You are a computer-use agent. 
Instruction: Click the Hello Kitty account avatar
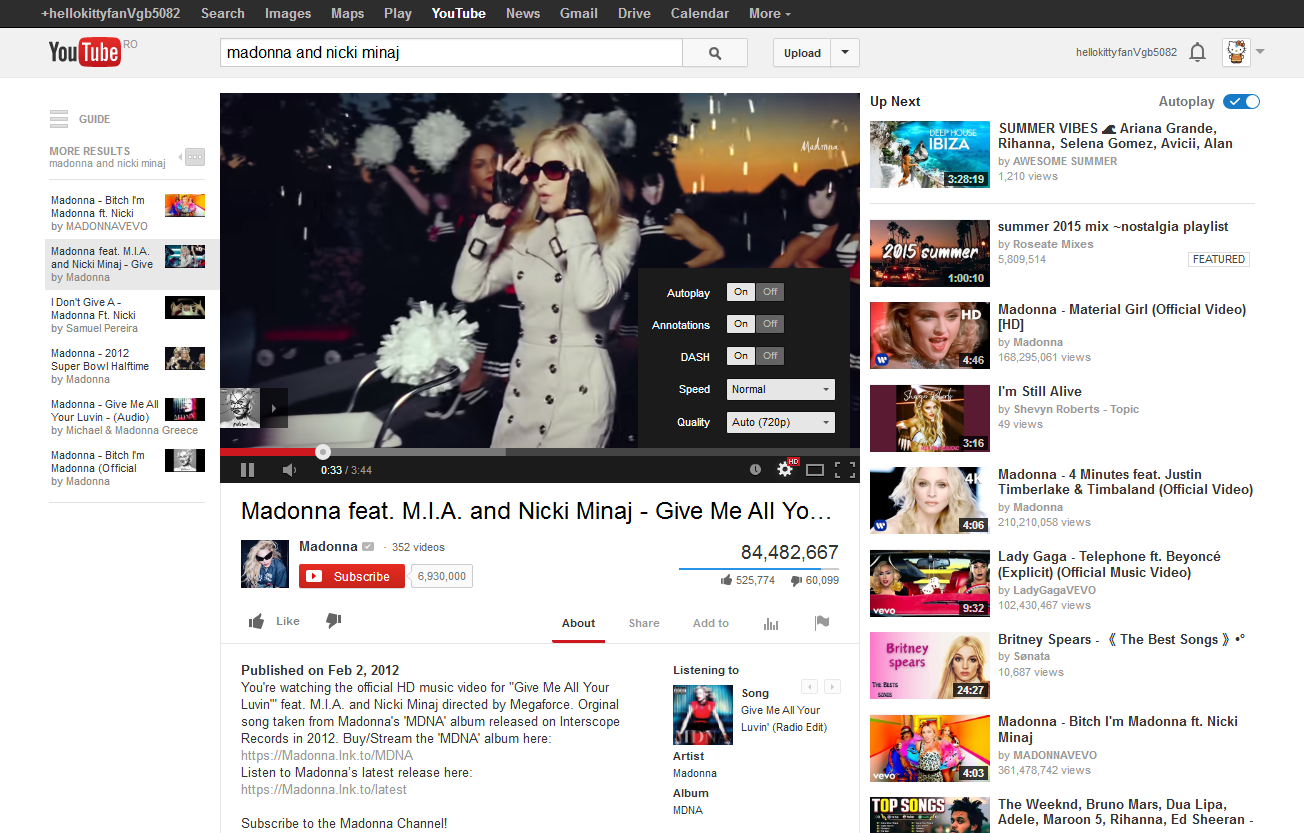click(1236, 53)
